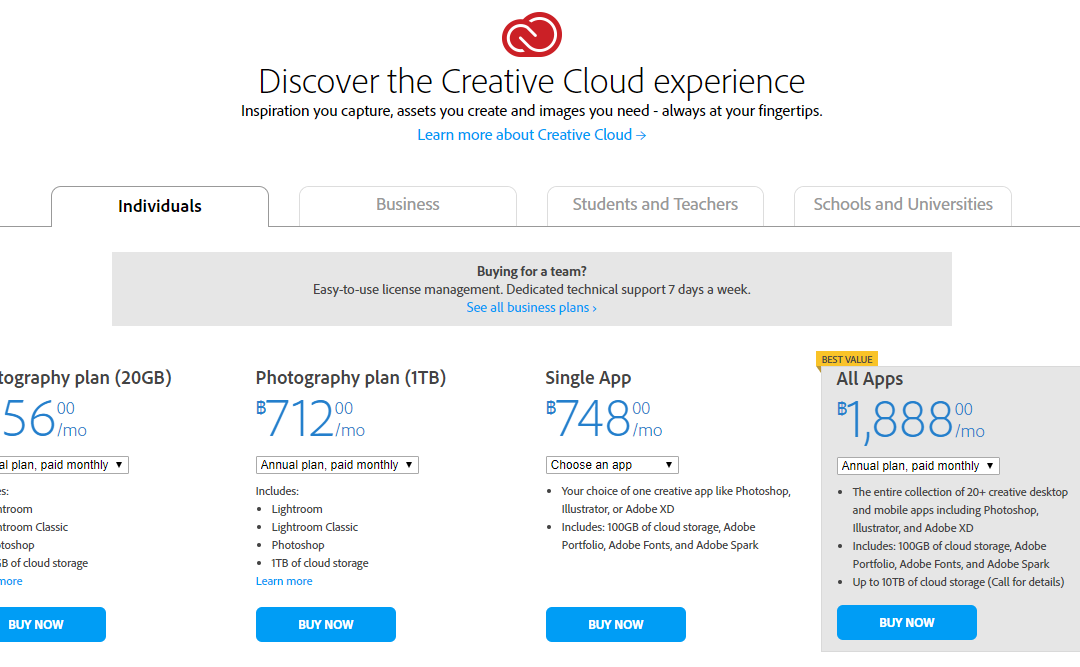
Task: Expand the All Apps billing plan dropdown
Action: point(918,466)
